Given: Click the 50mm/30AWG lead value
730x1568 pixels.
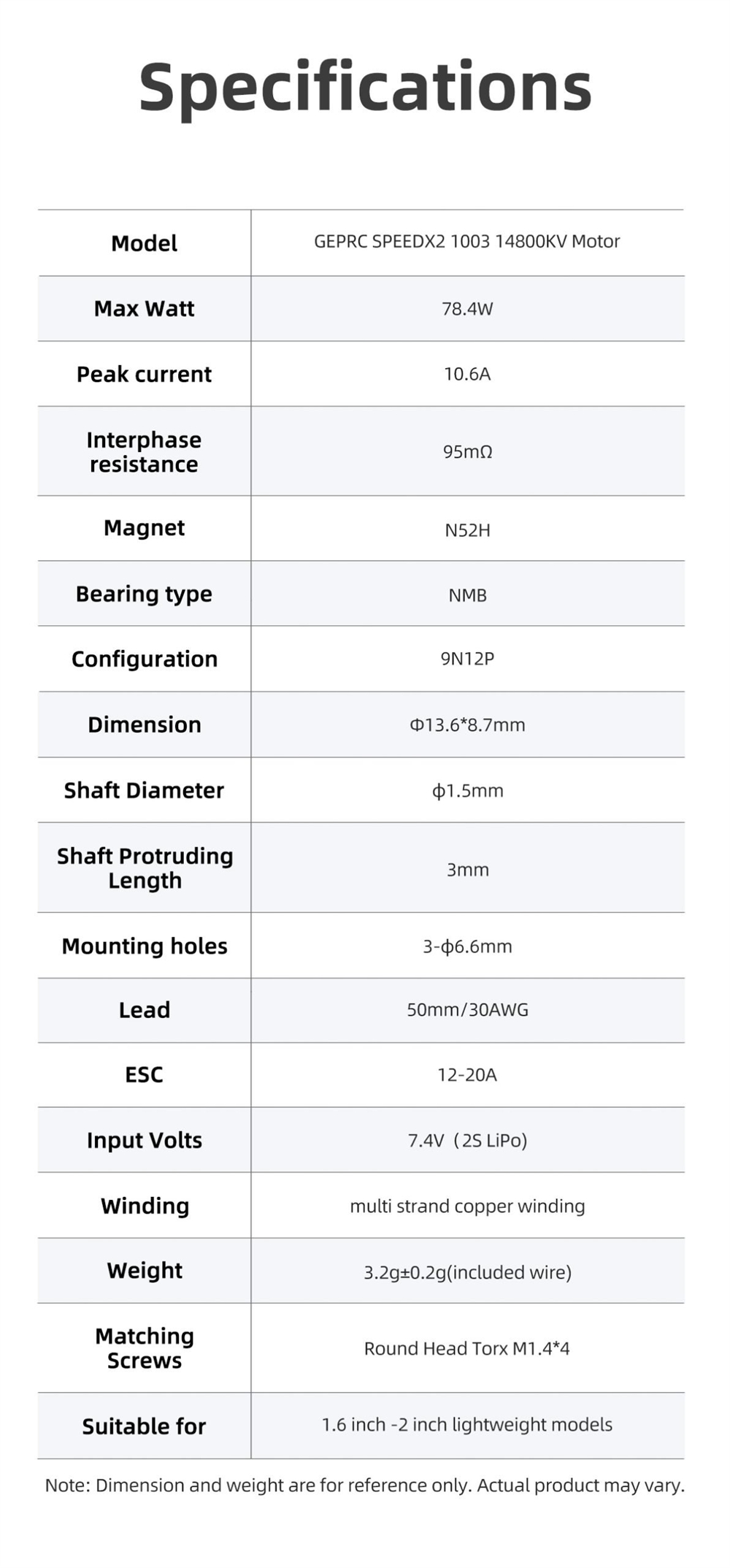Looking at the screenshot, I should [x=467, y=1010].
